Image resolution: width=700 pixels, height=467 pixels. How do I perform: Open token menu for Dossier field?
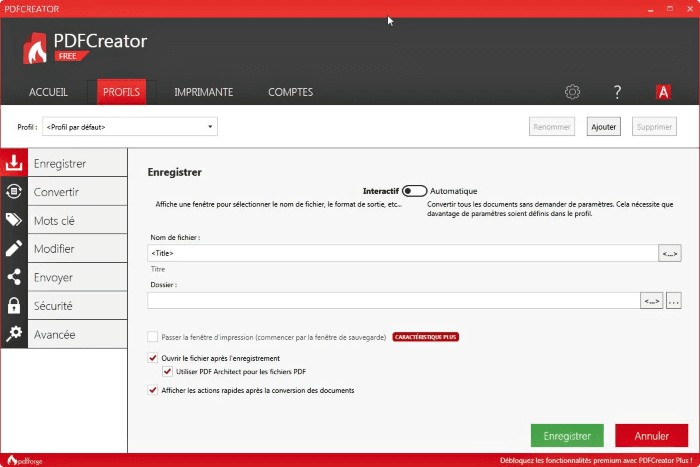click(651, 301)
